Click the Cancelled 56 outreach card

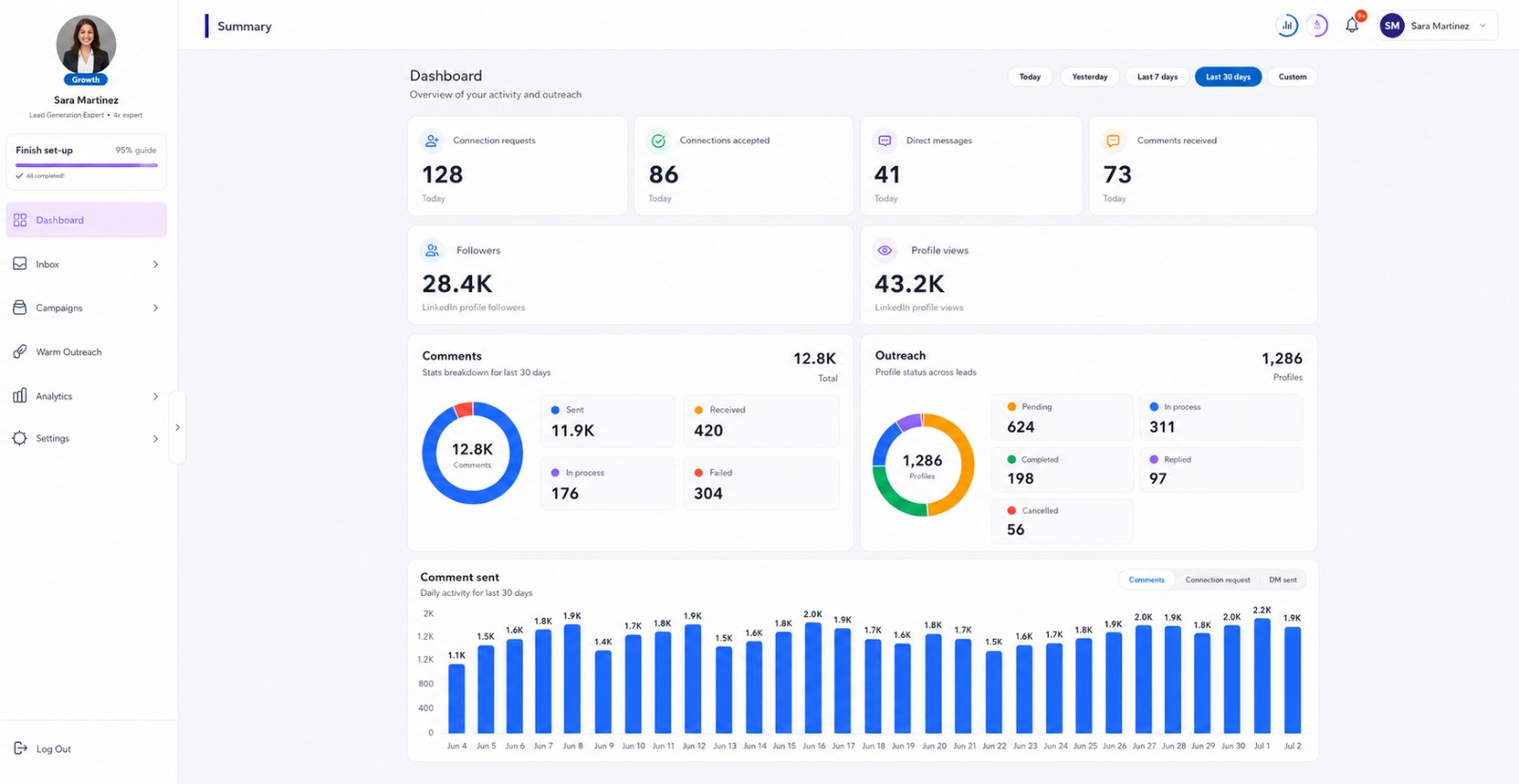1063,521
